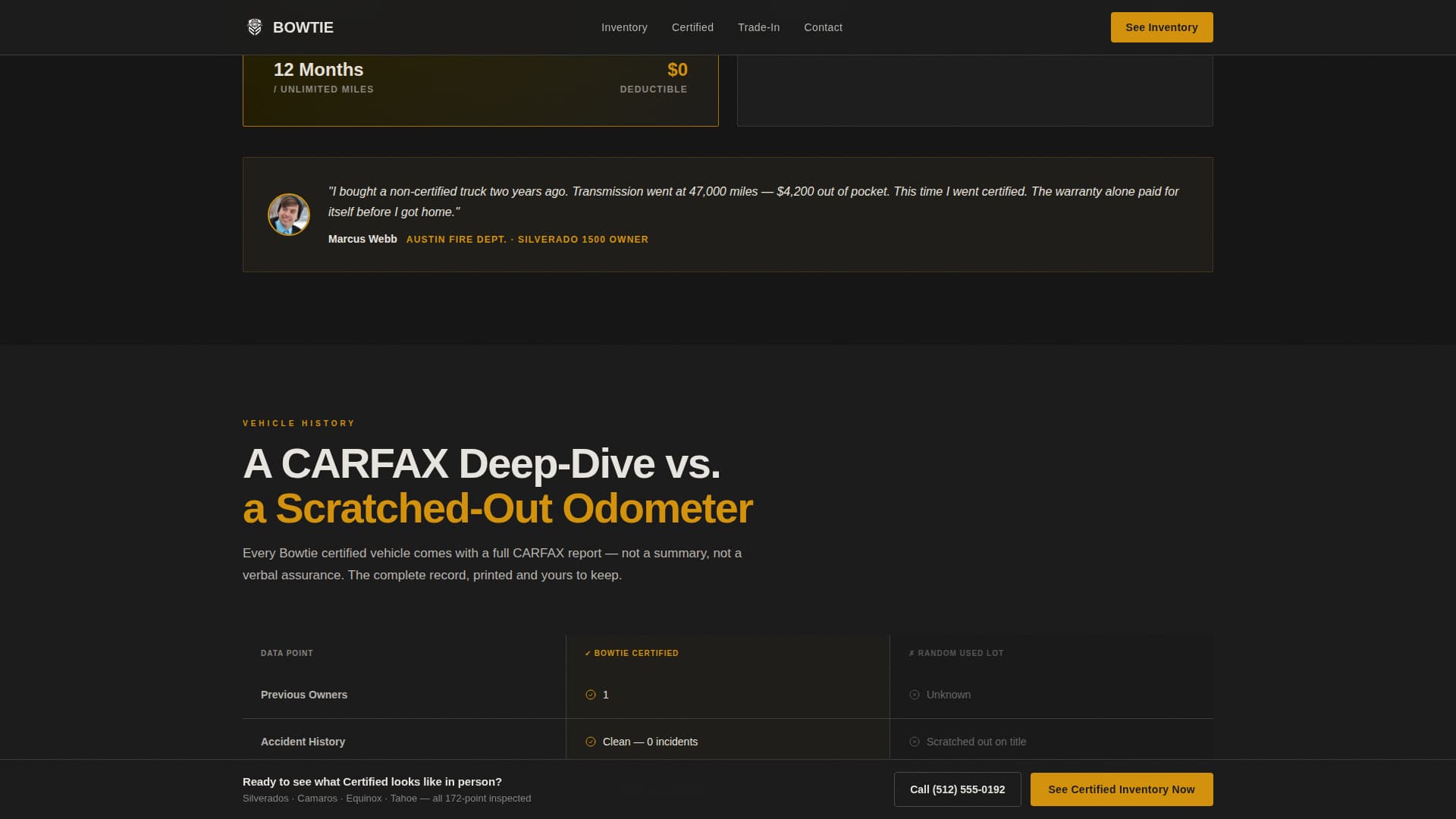Click the Ready to see what Certified looks like text
Screen dimensions: 1456x819
372,782
